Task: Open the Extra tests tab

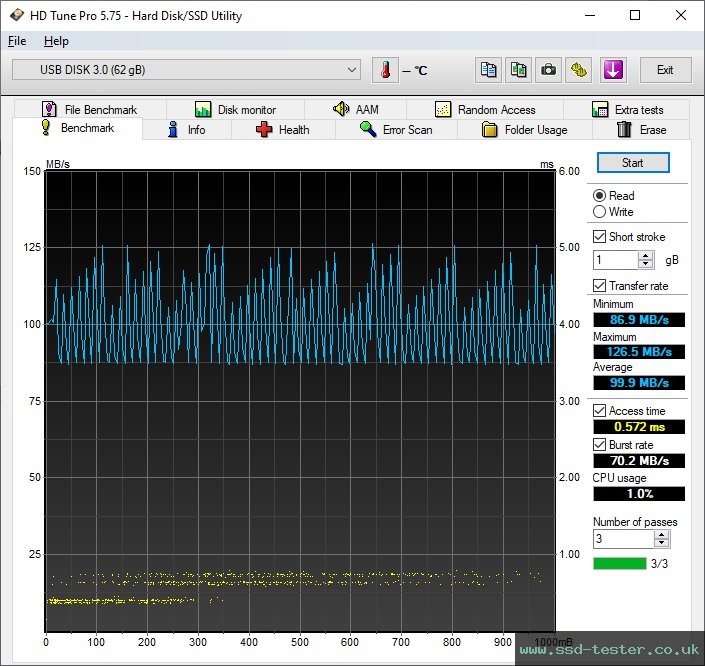Action: tap(627, 109)
